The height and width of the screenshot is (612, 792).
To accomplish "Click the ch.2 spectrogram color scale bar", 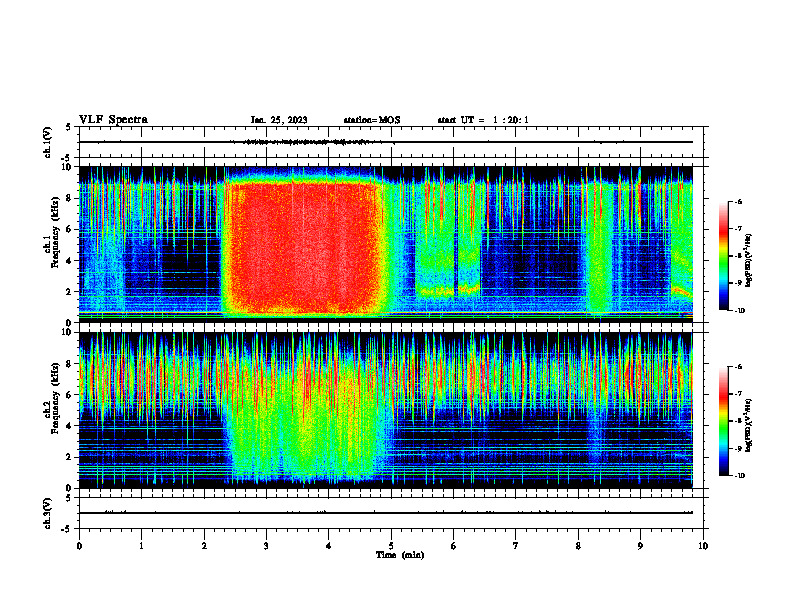I will coord(723,421).
